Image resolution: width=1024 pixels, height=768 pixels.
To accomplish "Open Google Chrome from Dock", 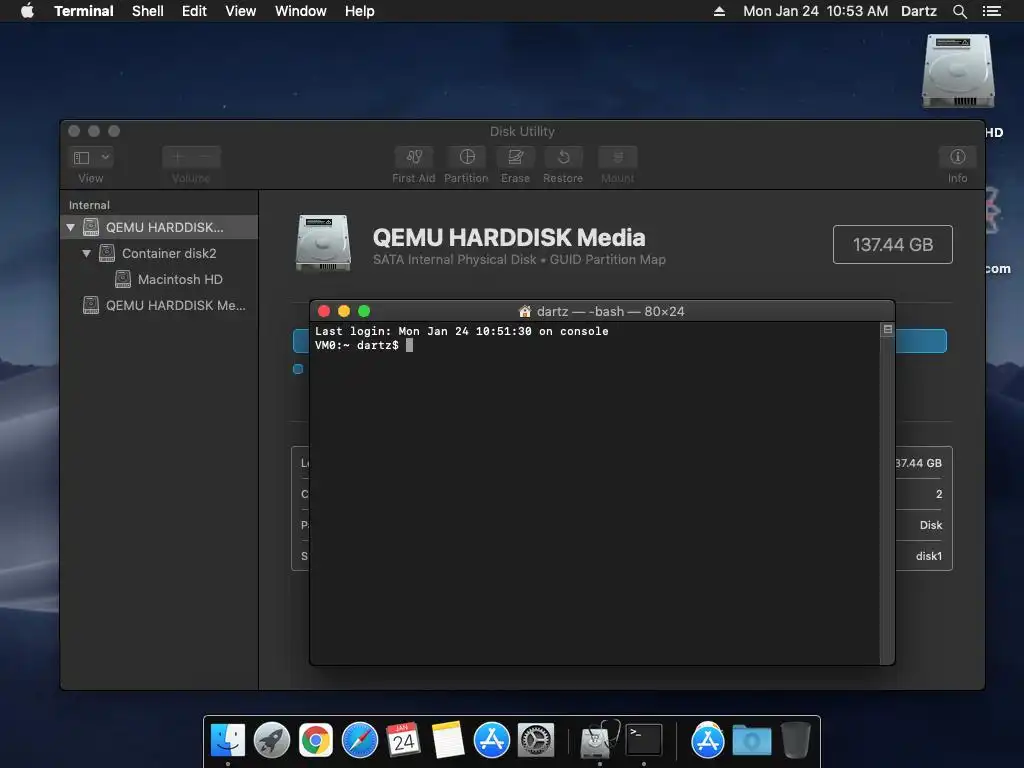I will pos(315,741).
